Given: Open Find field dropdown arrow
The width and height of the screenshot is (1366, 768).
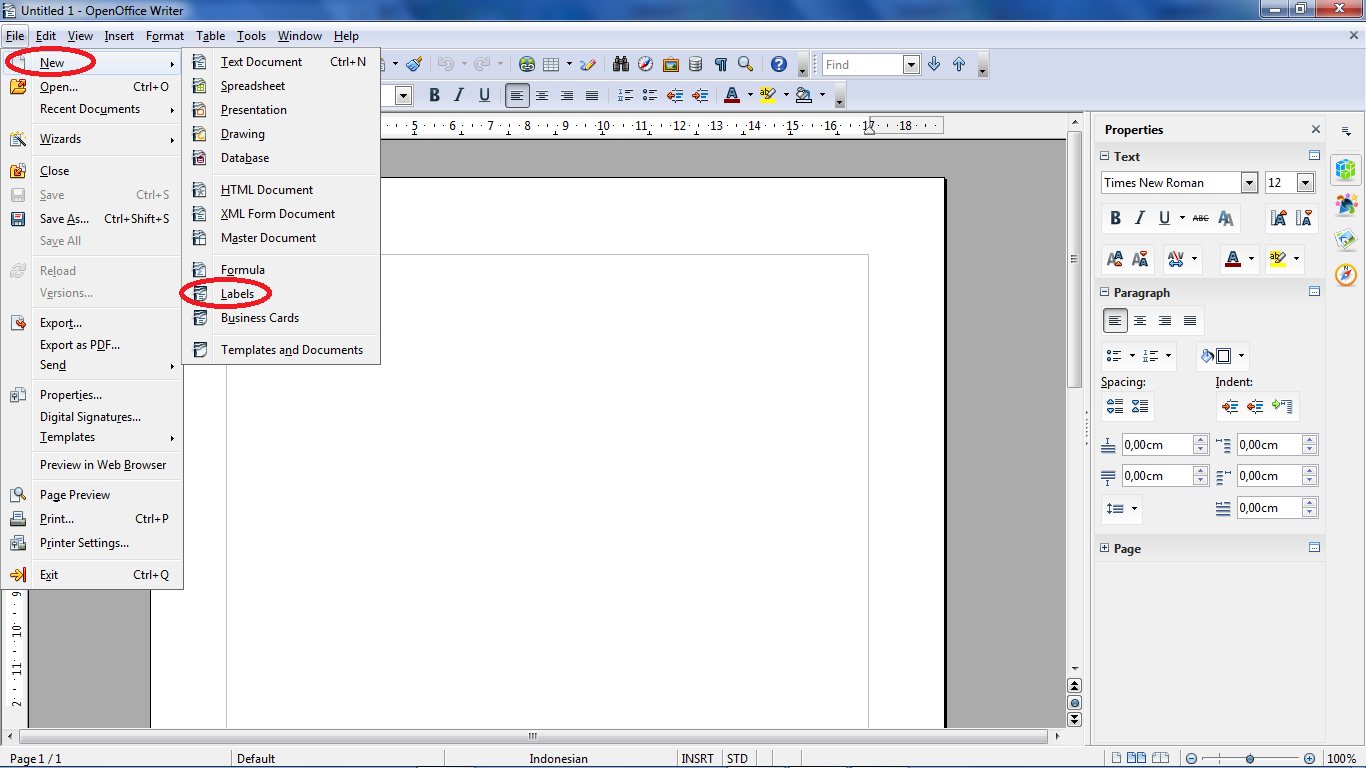Looking at the screenshot, I should [911, 65].
